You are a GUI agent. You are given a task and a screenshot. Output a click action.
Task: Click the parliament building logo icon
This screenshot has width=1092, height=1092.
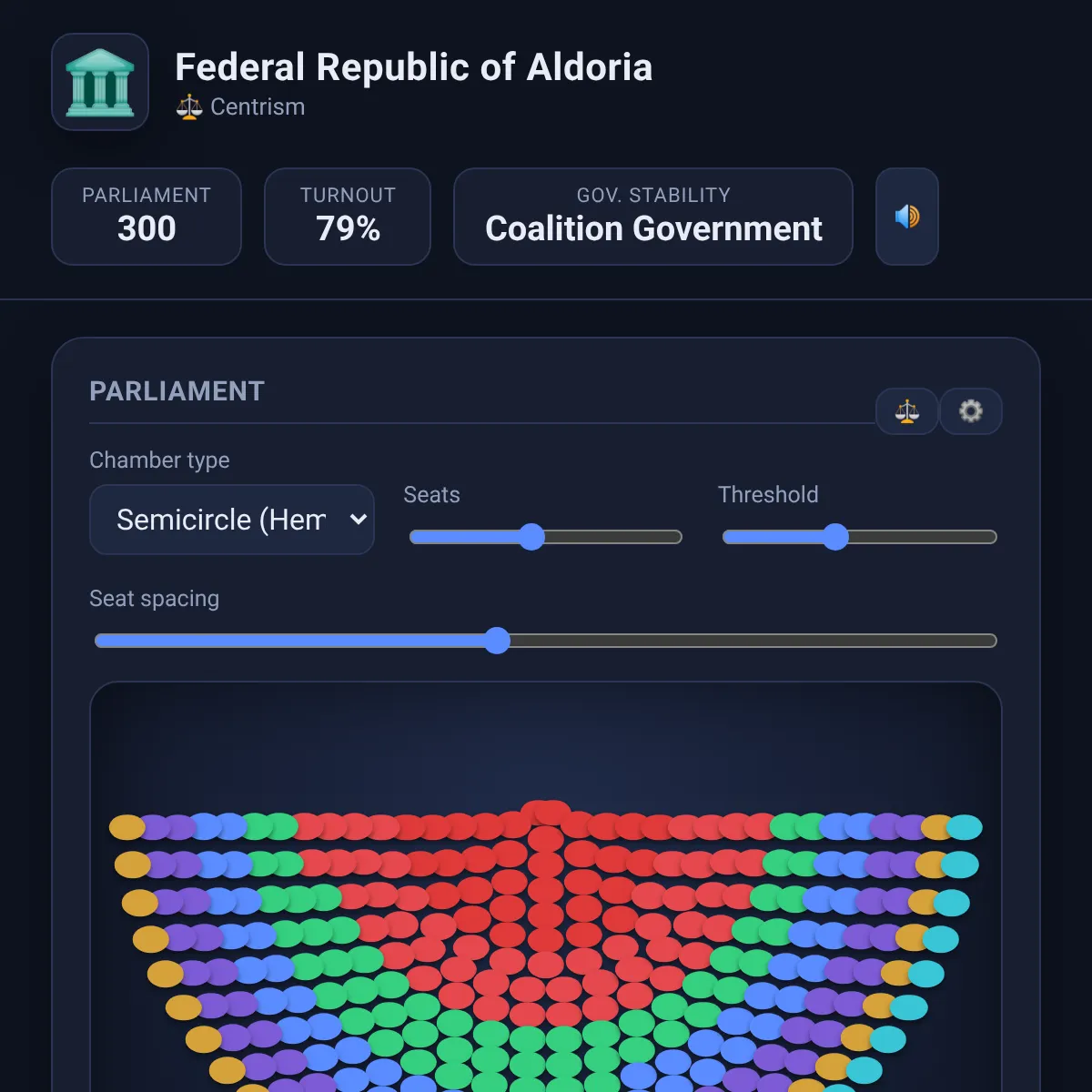tap(100, 82)
